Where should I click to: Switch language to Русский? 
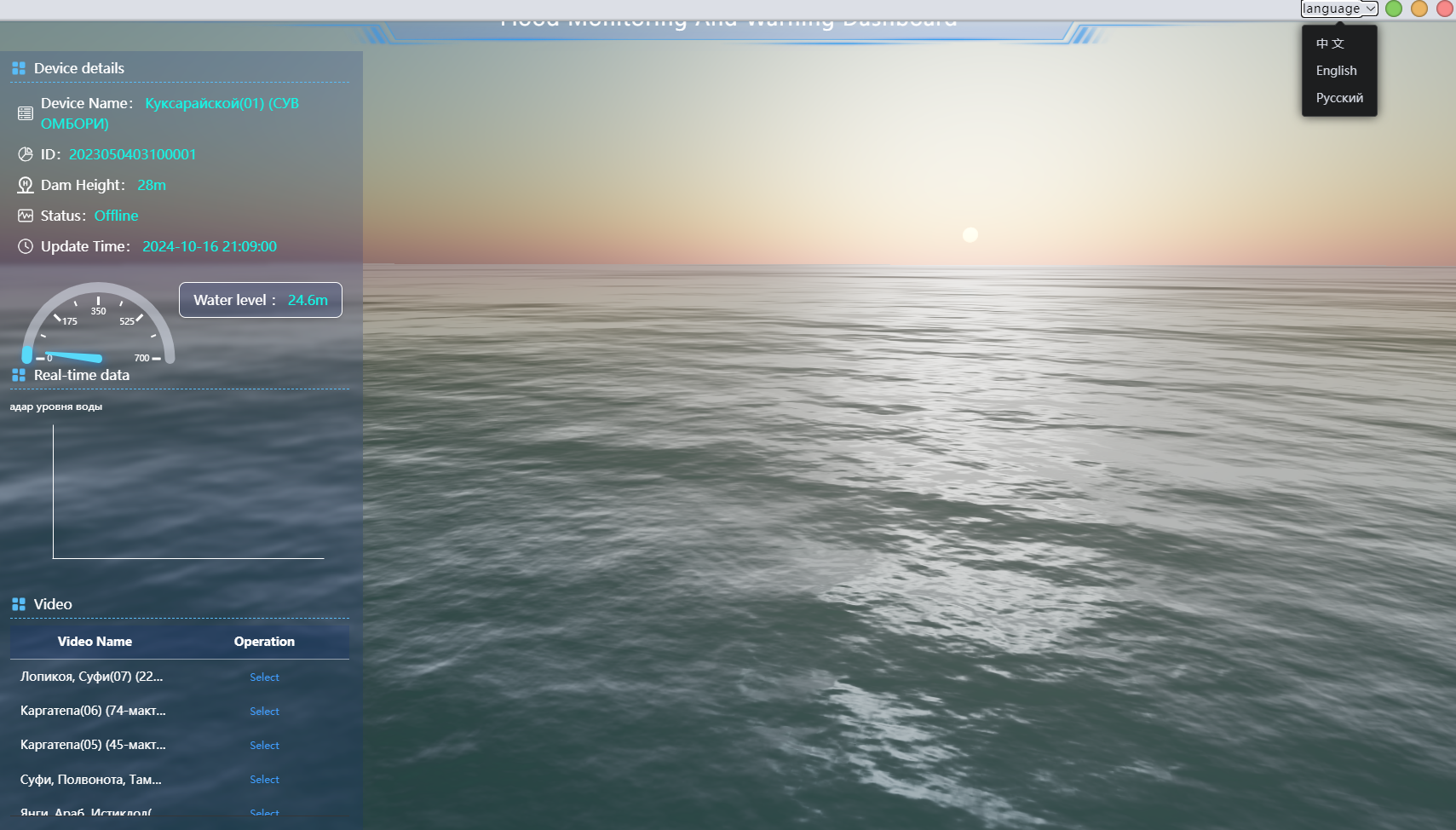tap(1339, 98)
